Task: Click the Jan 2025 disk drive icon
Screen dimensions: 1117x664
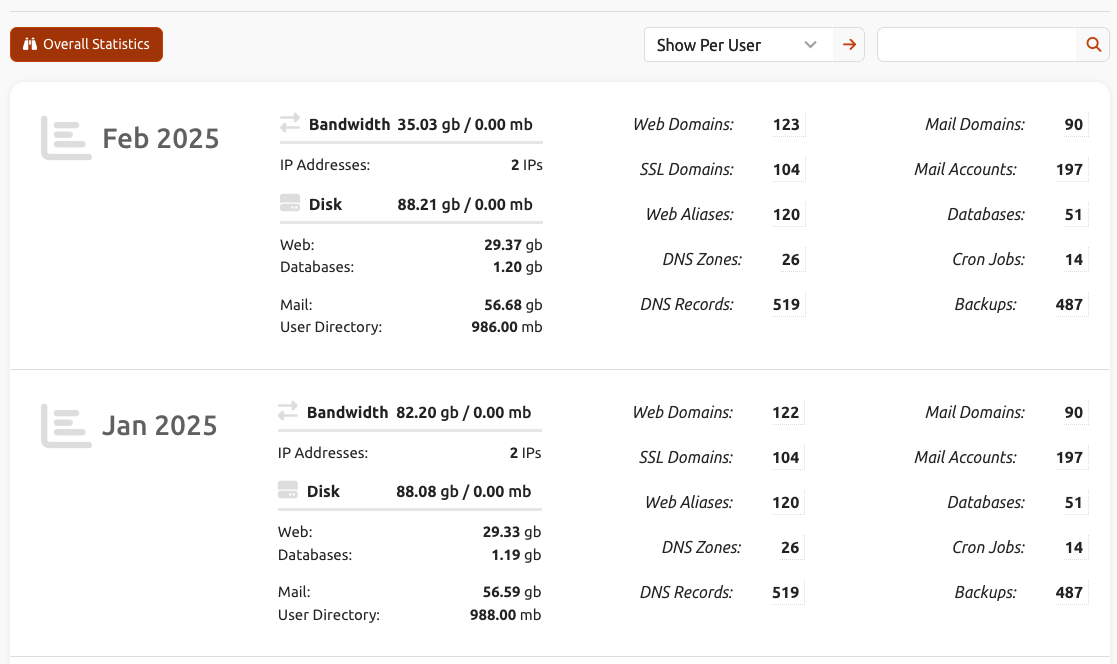Action: tap(288, 490)
